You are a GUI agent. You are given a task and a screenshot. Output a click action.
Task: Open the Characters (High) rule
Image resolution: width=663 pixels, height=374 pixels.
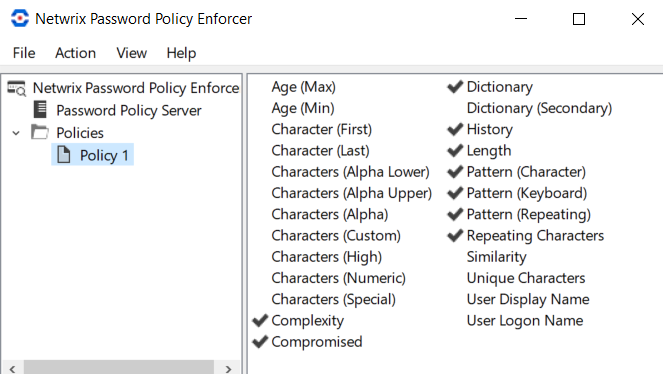[327, 257]
